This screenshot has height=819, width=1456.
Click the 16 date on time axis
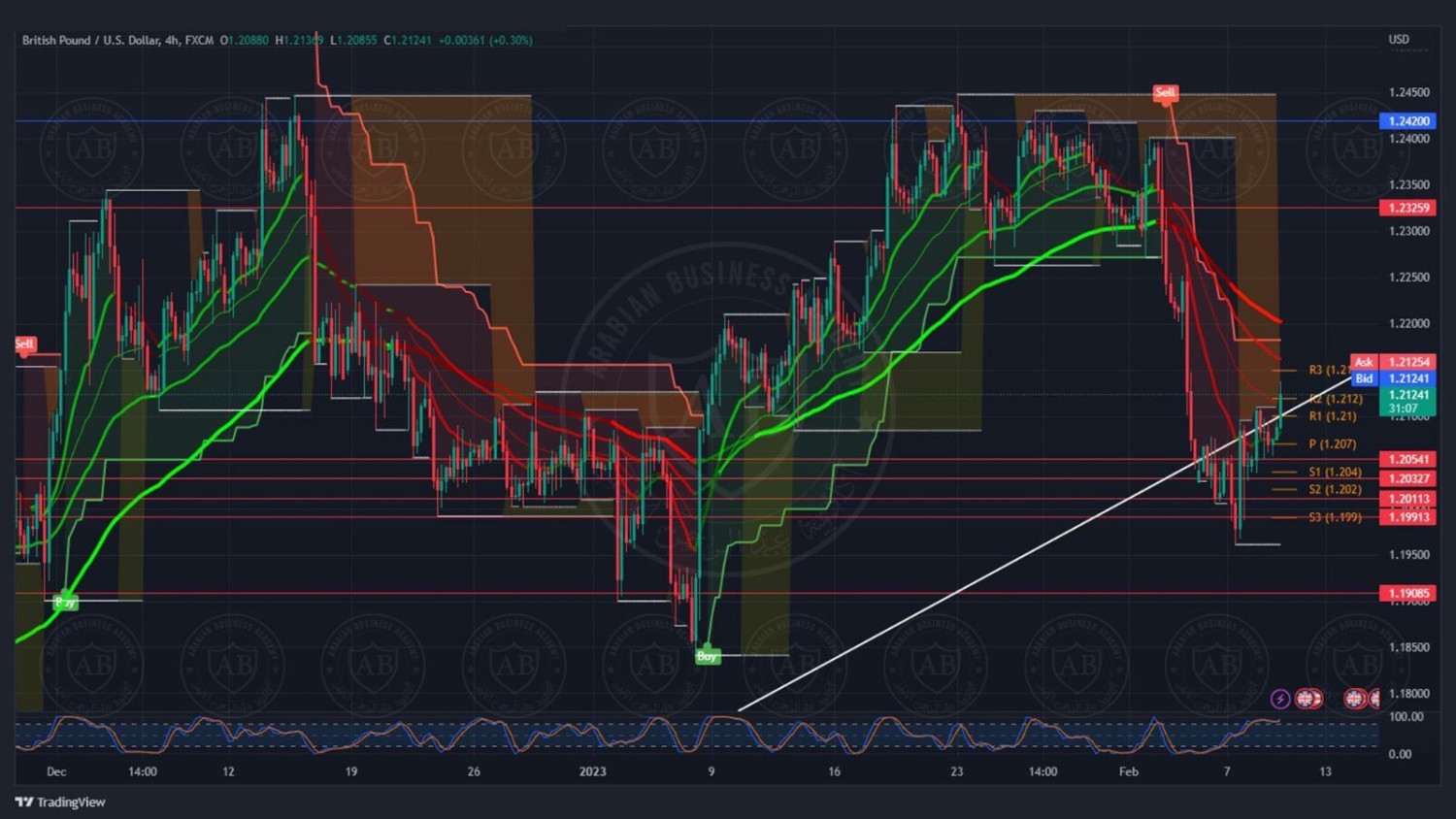[x=834, y=771]
